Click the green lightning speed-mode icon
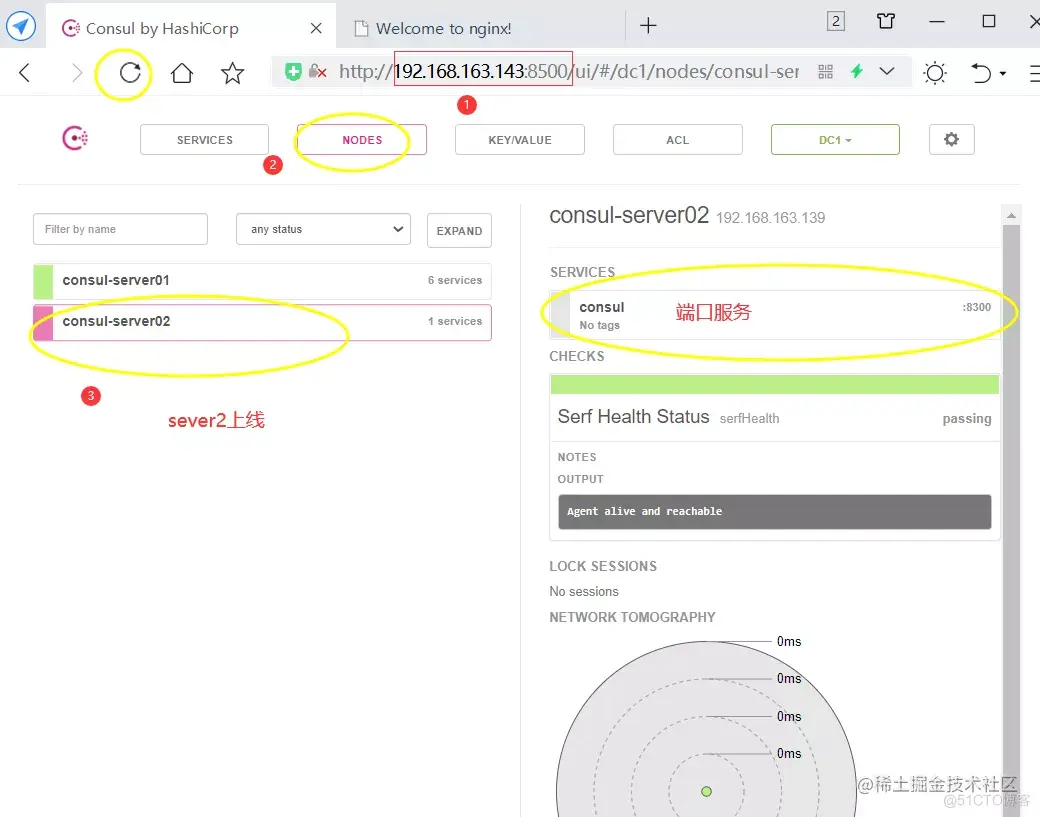 [x=857, y=71]
